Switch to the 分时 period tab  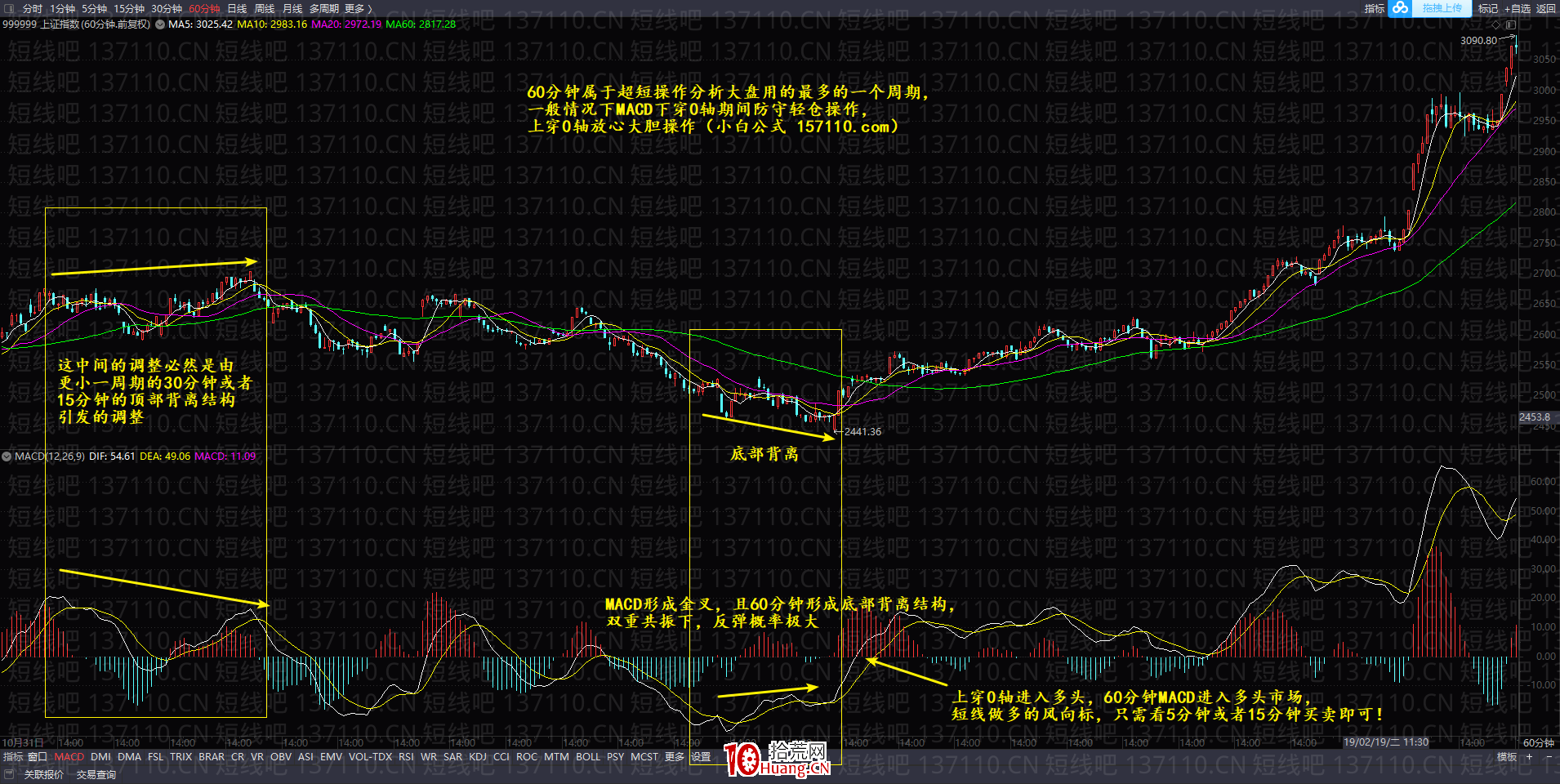click(33, 8)
